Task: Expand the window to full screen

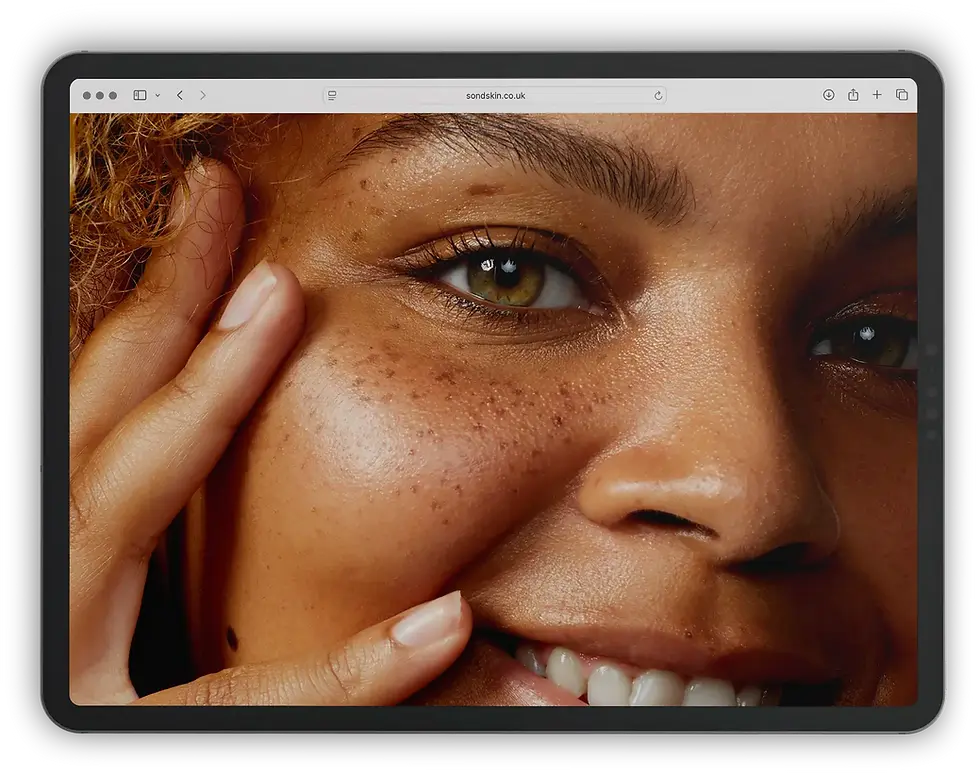Action: tap(113, 96)
